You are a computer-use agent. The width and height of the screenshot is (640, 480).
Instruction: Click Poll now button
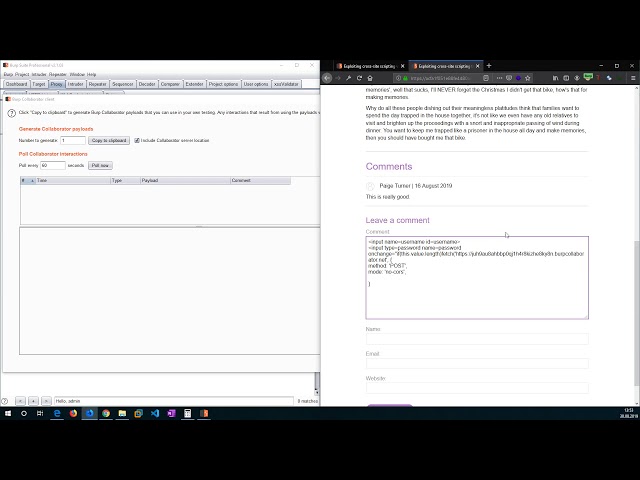(x=100, y=166)
